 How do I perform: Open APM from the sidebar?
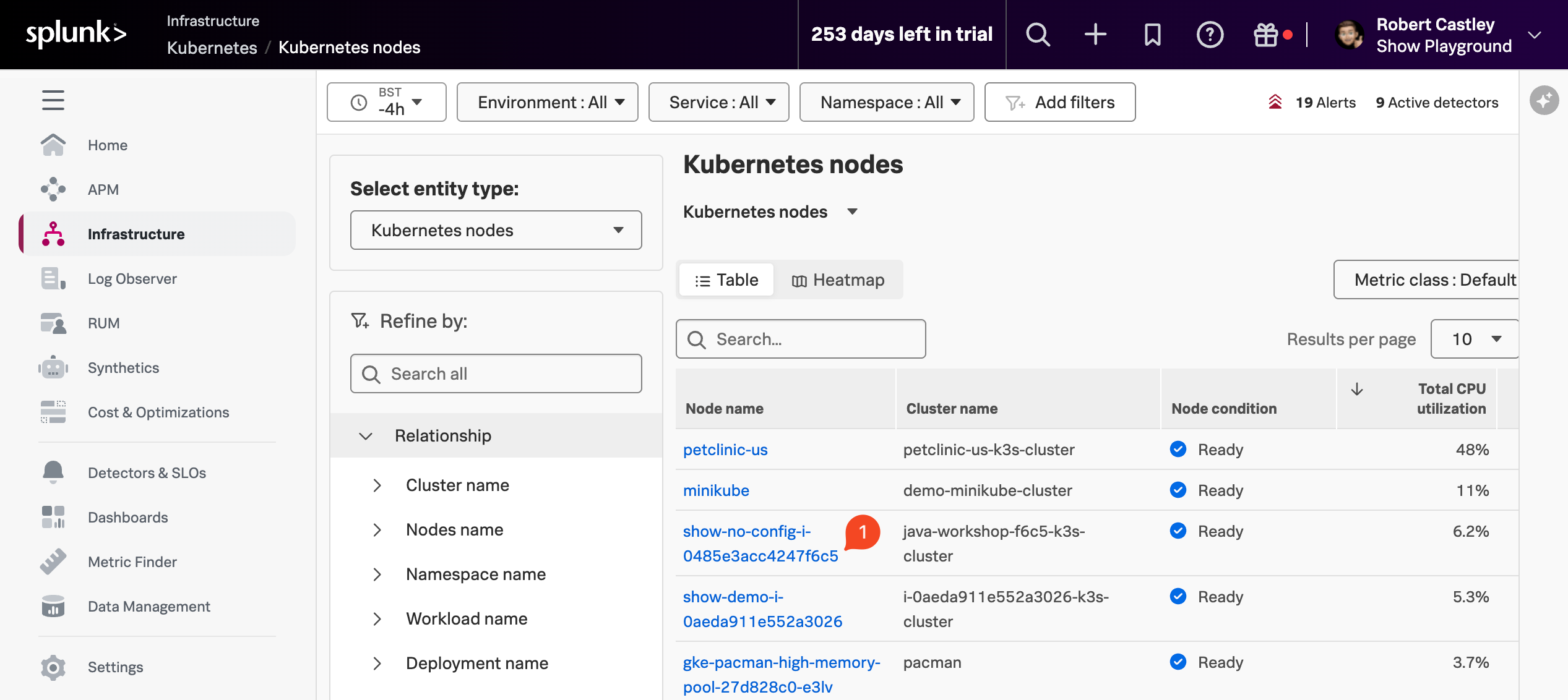pyautogui.click(x=103, y=189)
